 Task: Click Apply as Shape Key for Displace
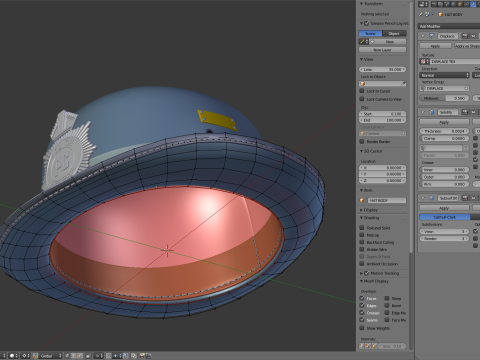point(467,46)
